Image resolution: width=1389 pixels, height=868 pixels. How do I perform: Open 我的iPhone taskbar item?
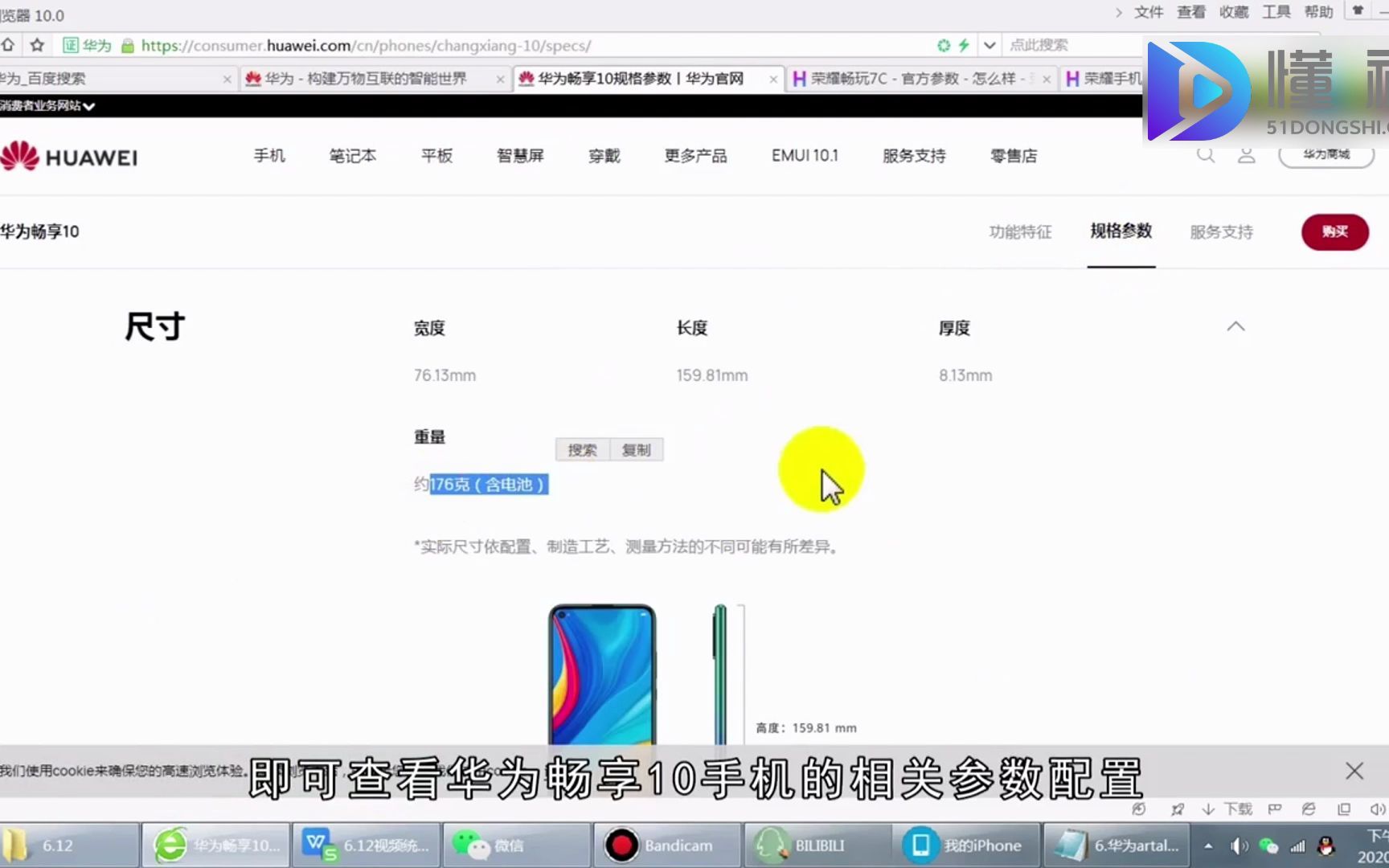967,845
